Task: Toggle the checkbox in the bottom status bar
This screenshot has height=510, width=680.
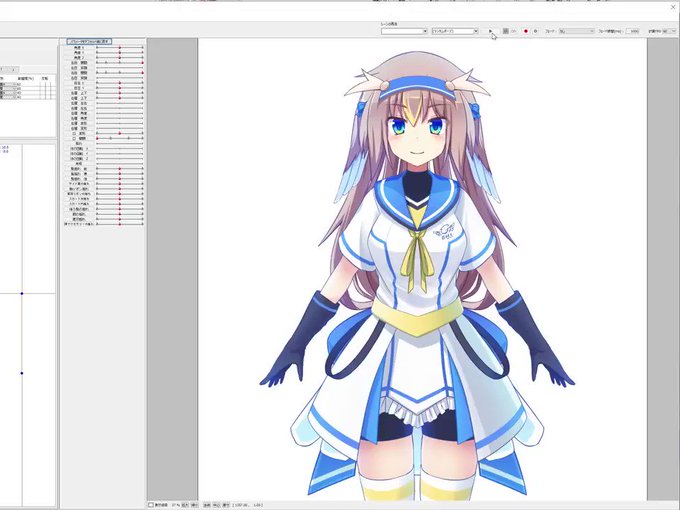Action: [151, 505]
